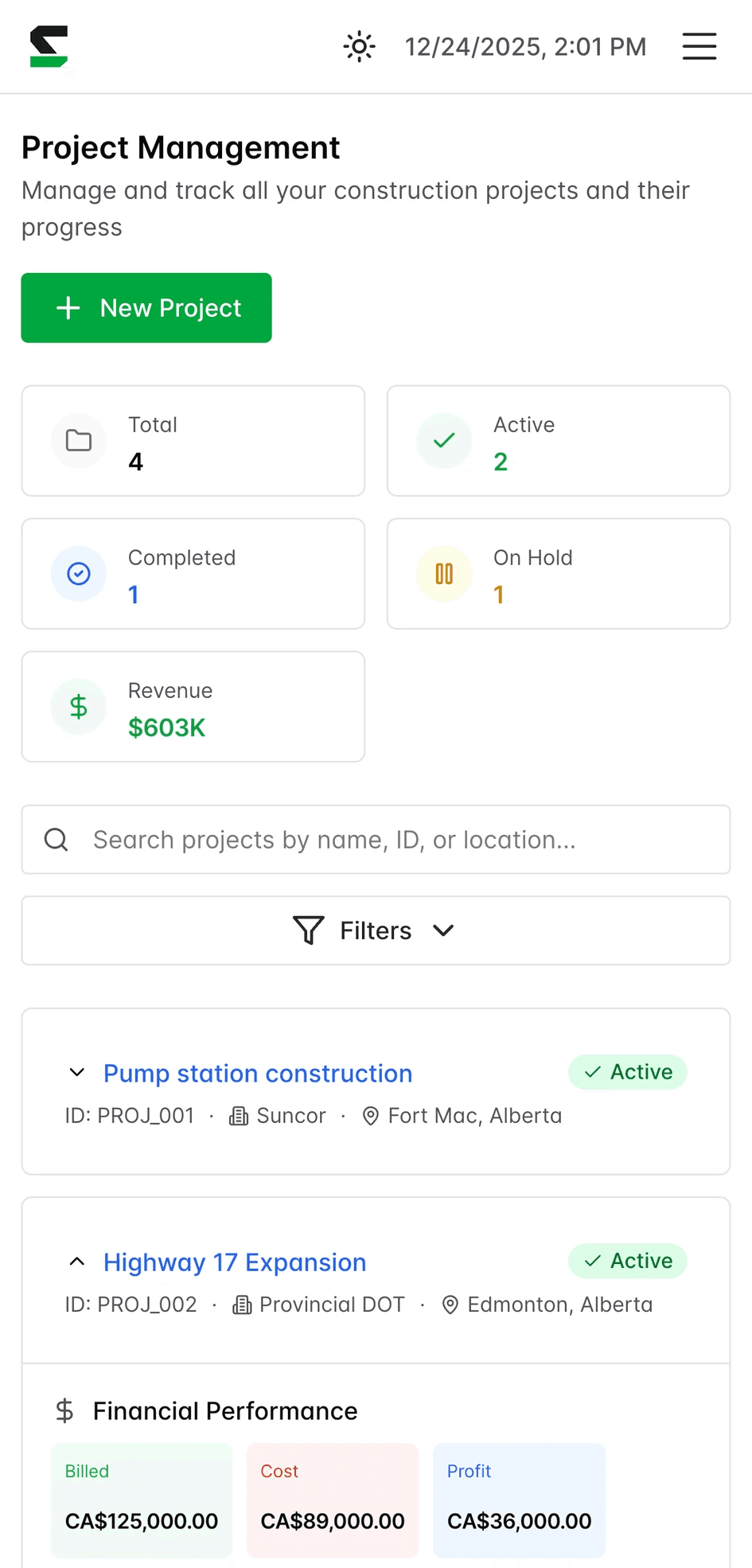The width and height of the screenshot is (752, 1568).
Task: Click Active badge on Pump station construction
Action: pyautogui.click(x=627, y=1072)
